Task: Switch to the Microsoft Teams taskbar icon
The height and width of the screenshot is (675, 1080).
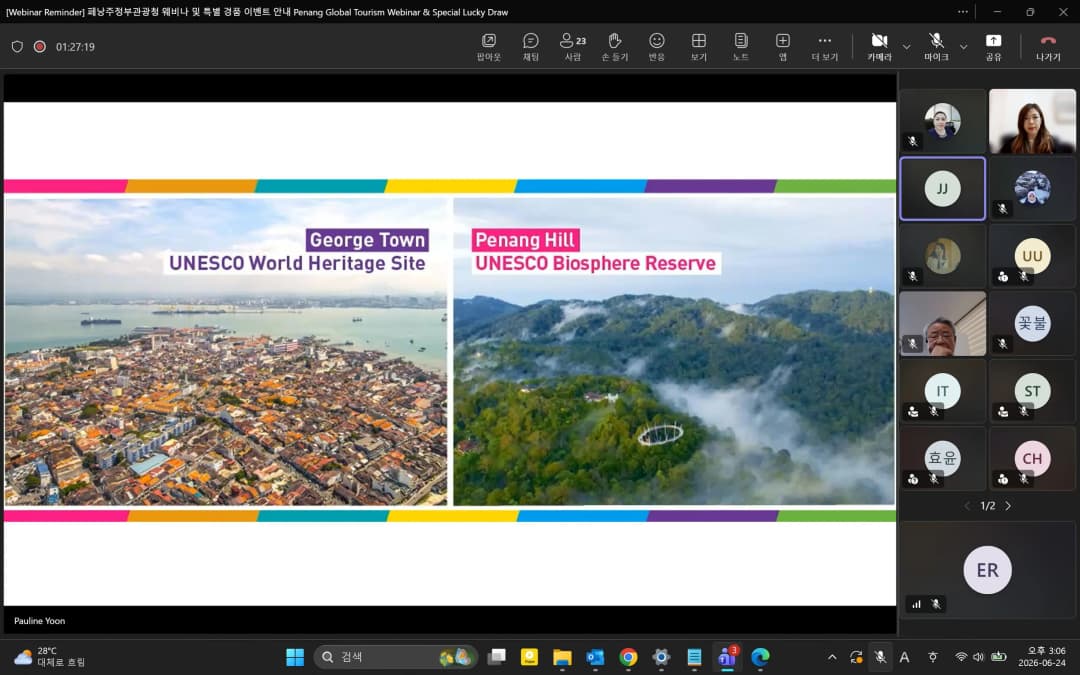Action: pyautogui.click(x=727, y=657)
